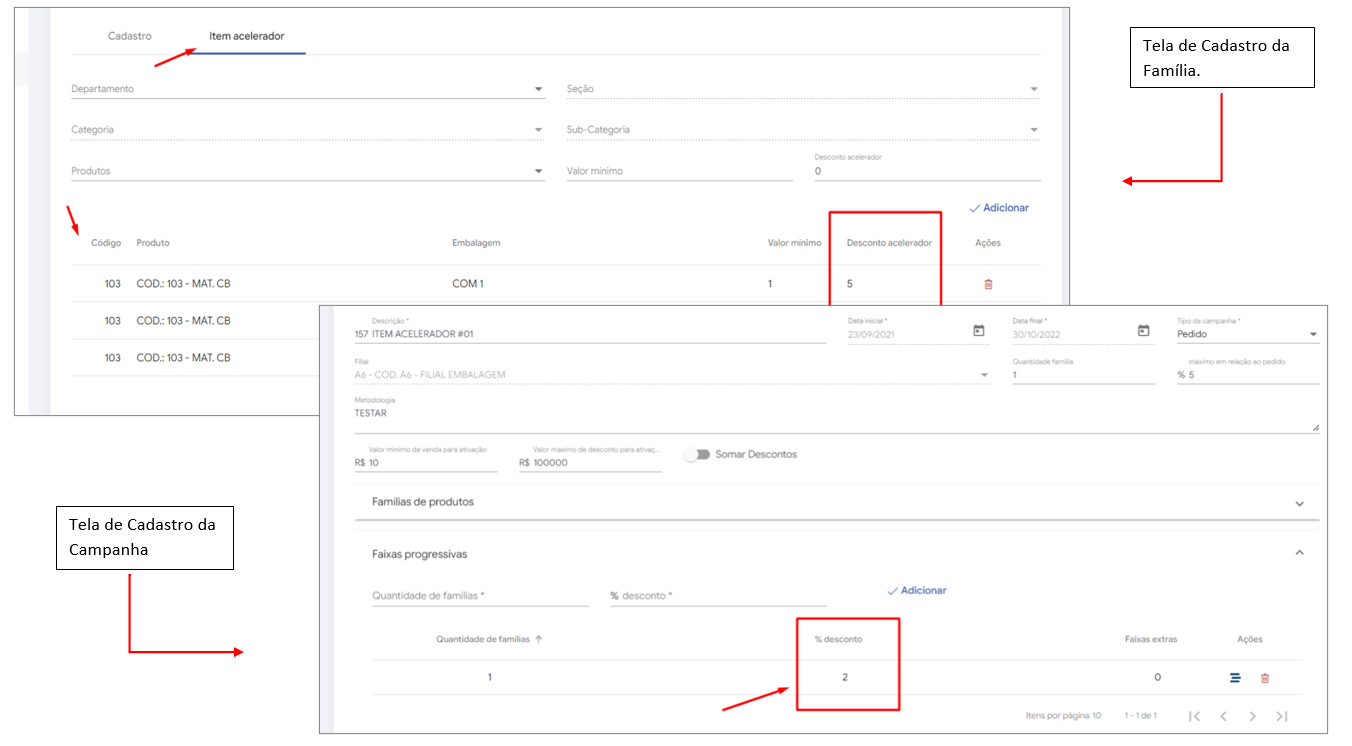The width and height of the screenshot is (1352, 746).
Task: Delete the progressive range row
Action: tap(1264, 678)
